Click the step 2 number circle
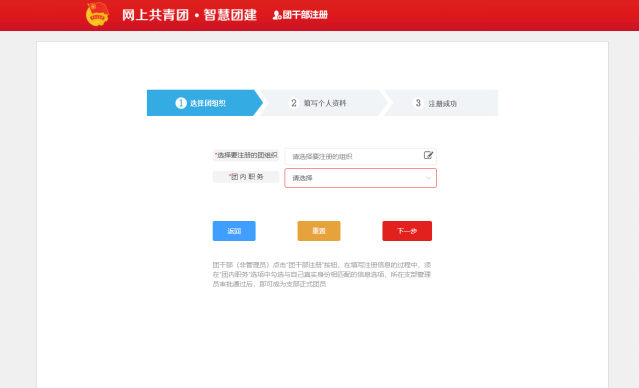This screenshot has height=388, width=639. pyautogui.click(x=293, y=103)
